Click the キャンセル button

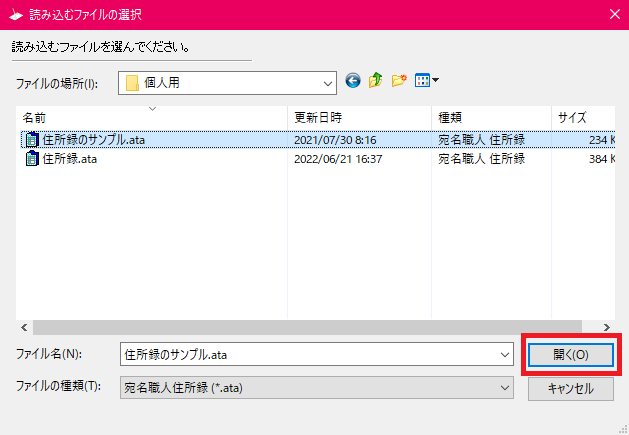pyautogui.click(x=571, y=388)
